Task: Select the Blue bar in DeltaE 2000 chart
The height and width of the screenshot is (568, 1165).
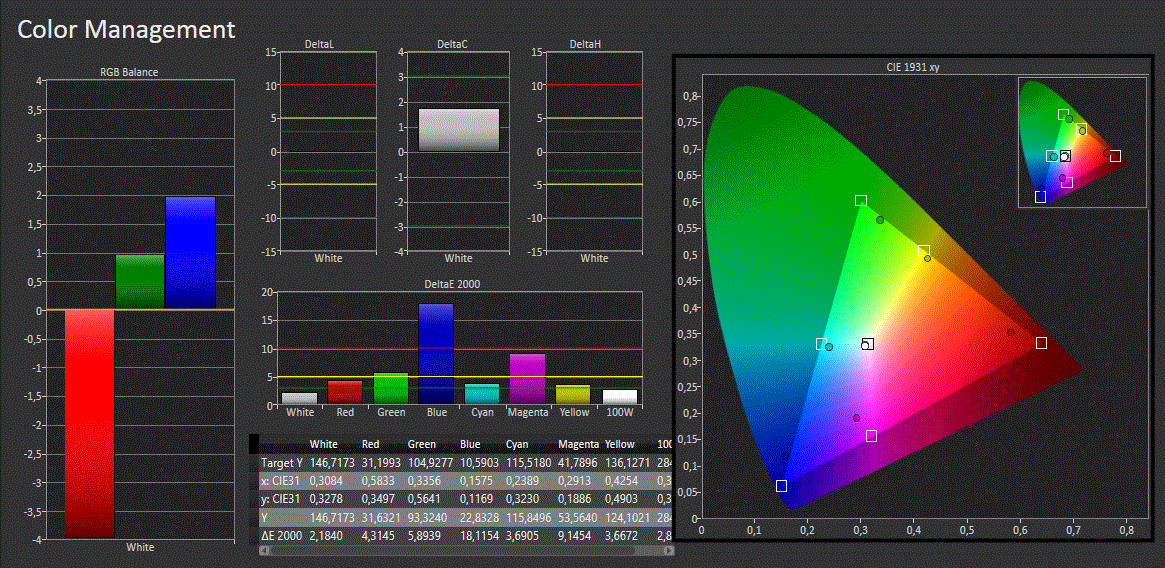Action: point(435,354)
